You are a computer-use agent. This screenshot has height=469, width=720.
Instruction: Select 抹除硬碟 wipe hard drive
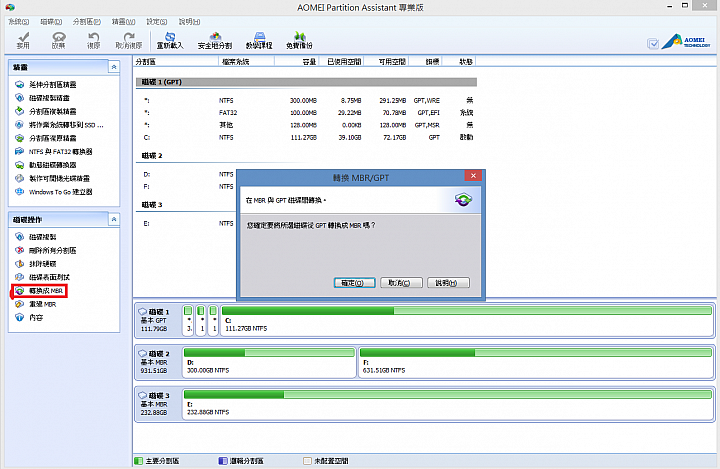click(x=36, y=264)
